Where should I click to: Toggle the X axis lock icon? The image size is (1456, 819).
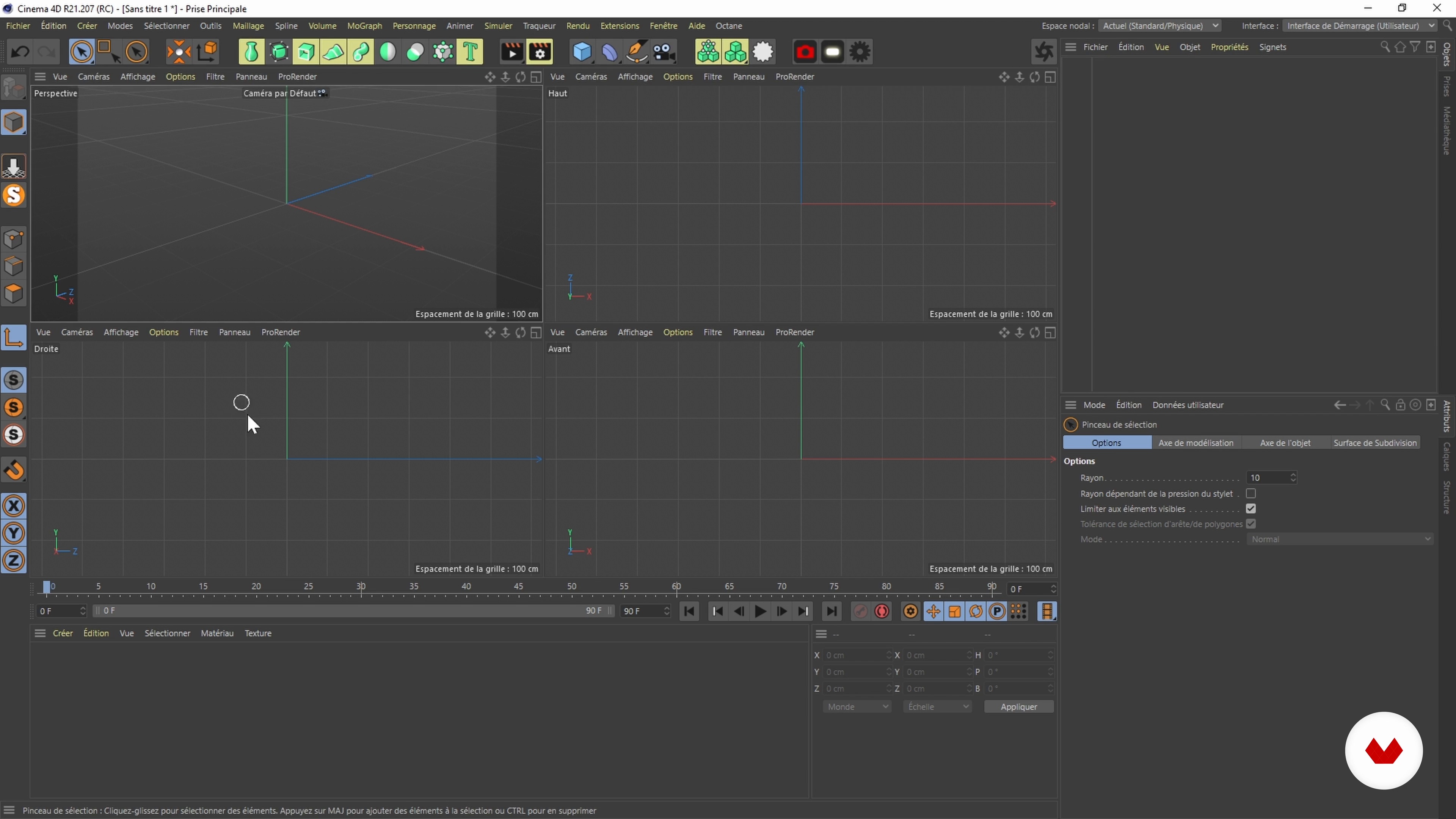coord(14,506)
